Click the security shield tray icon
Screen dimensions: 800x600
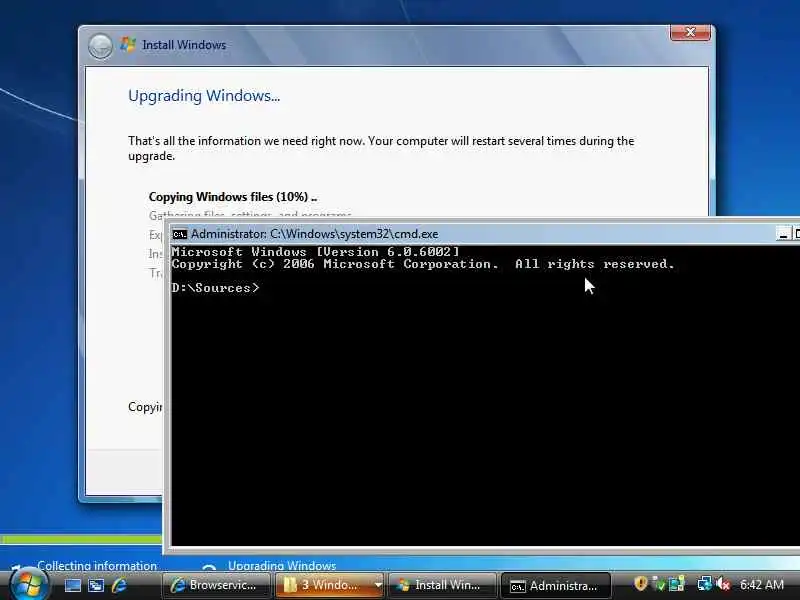640,584
